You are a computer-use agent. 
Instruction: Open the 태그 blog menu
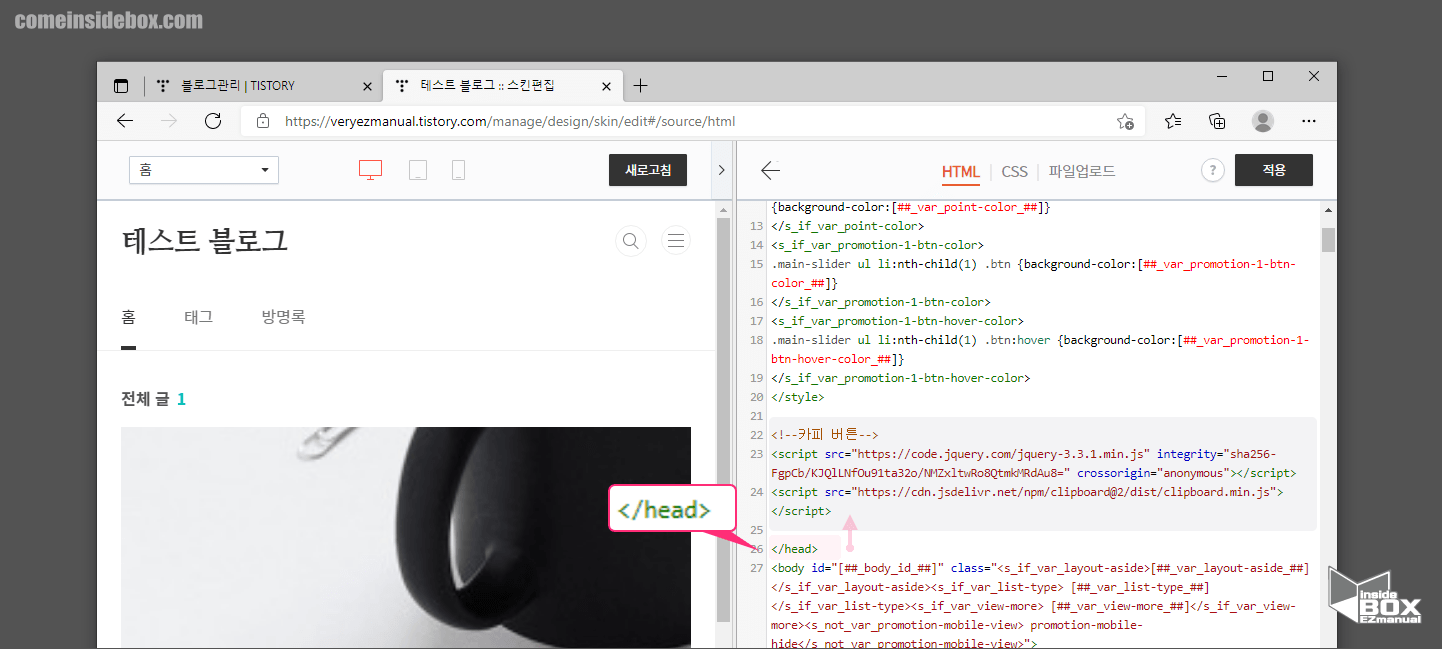point(198,317)
